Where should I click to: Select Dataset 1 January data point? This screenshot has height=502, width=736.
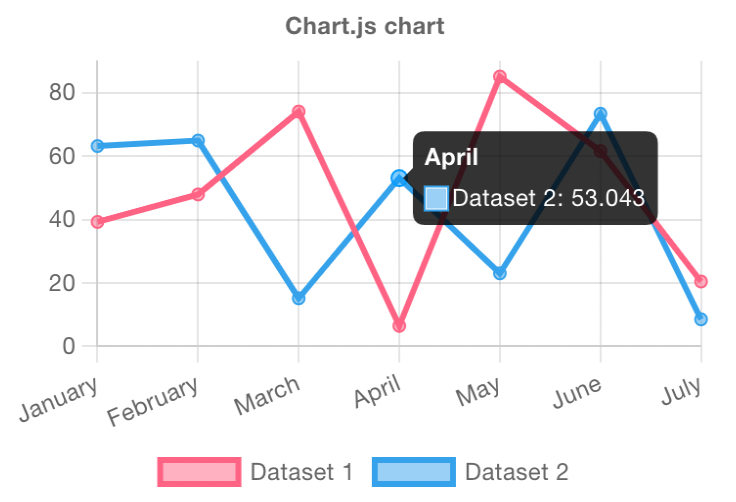pos(97,222)
